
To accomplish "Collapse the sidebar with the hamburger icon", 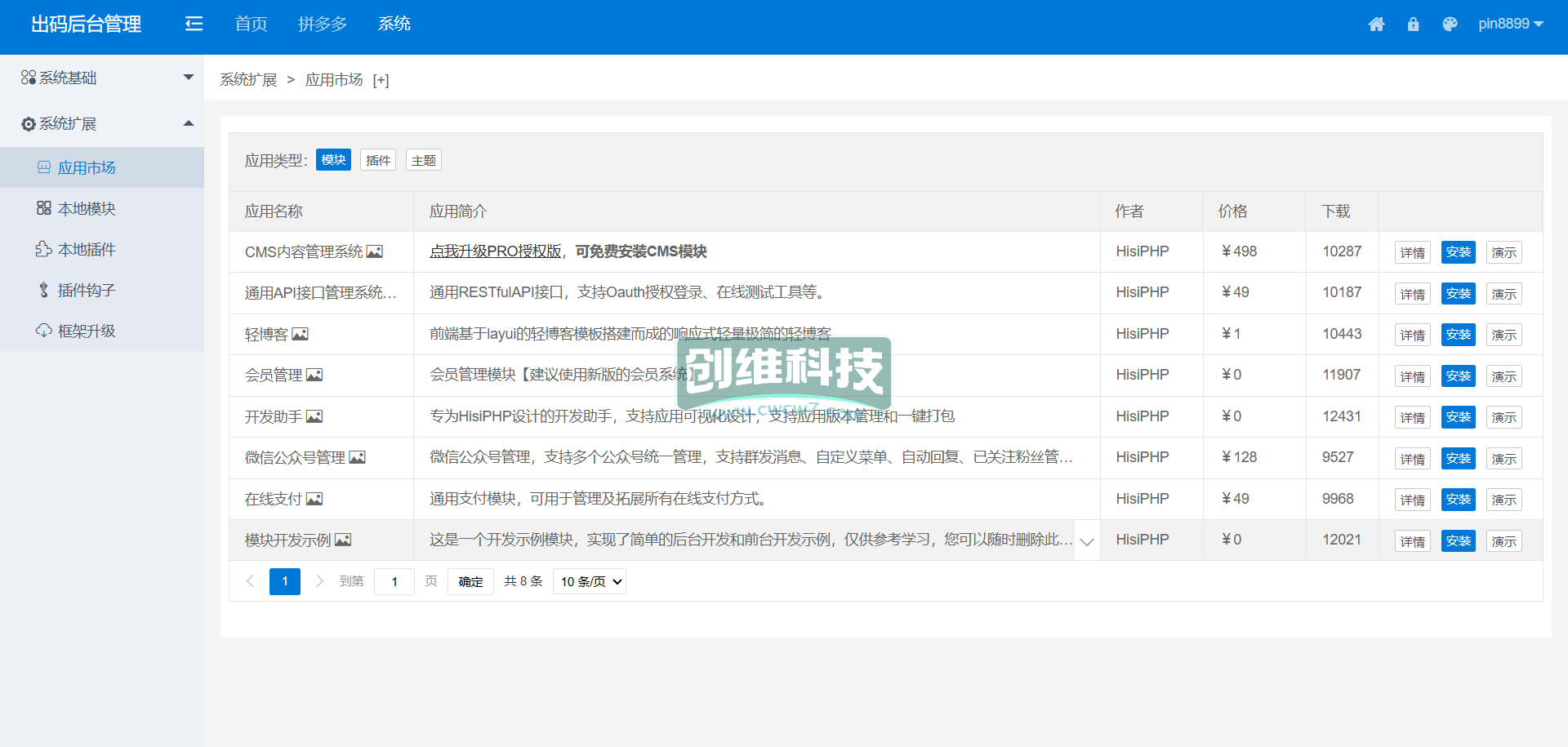I will click(x=194, y=24).
